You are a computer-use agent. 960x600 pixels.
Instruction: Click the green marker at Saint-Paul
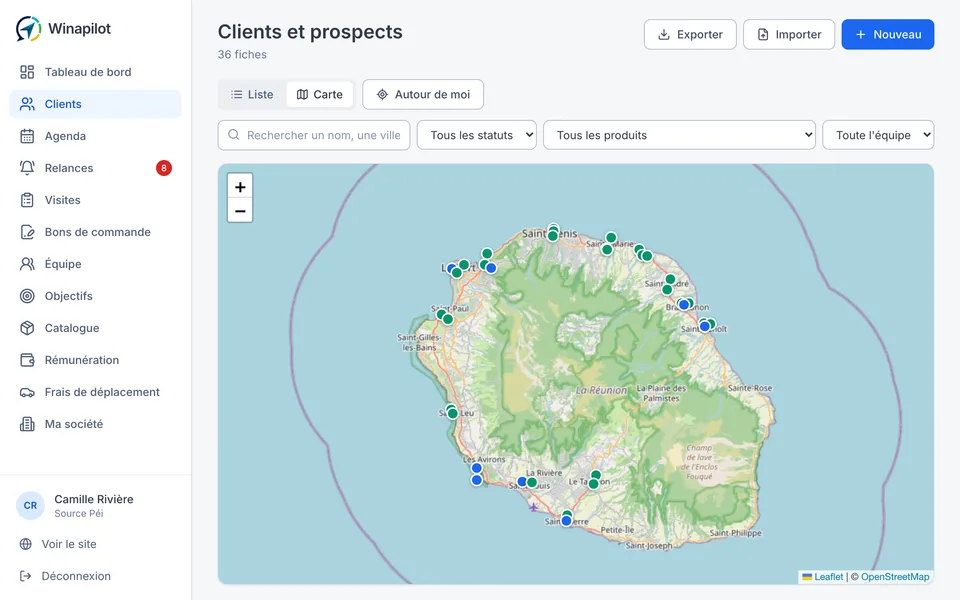(x=448, y=319)
